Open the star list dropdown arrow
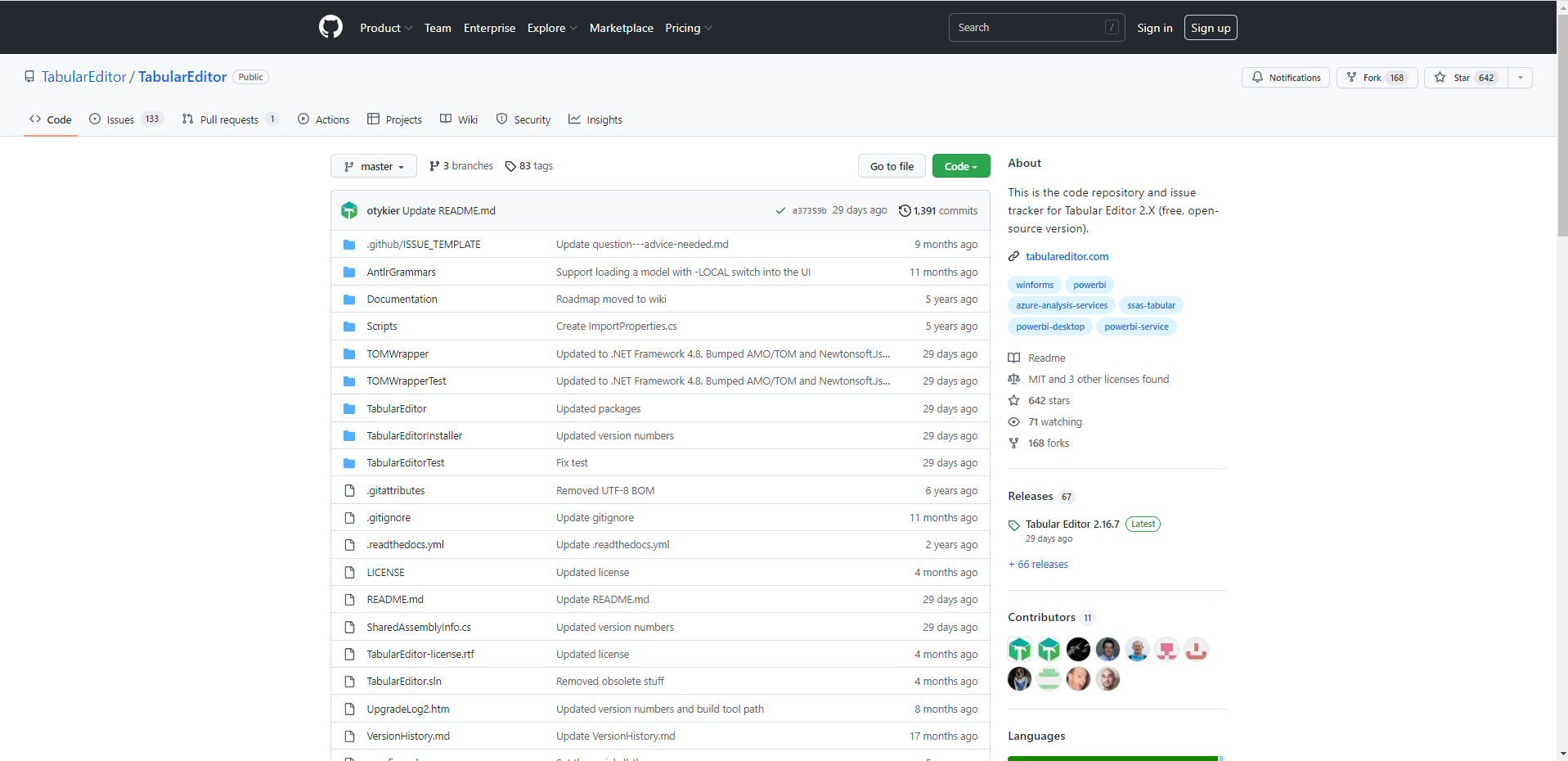 click(1520, 78)
